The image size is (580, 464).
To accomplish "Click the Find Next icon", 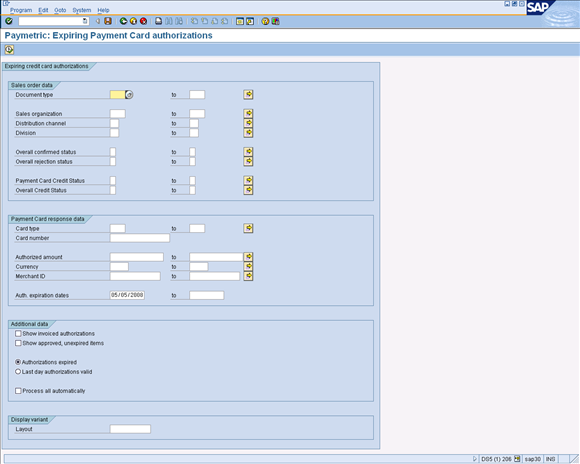I will (179, 21).
